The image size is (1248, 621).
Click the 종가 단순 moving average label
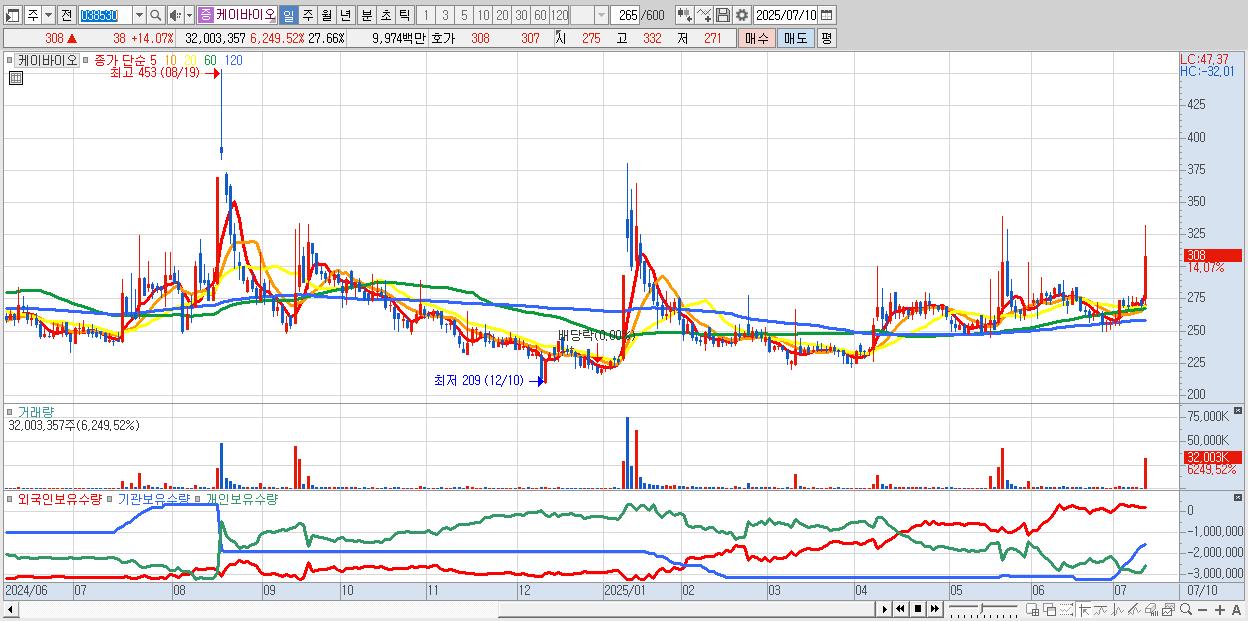[120, 60]
